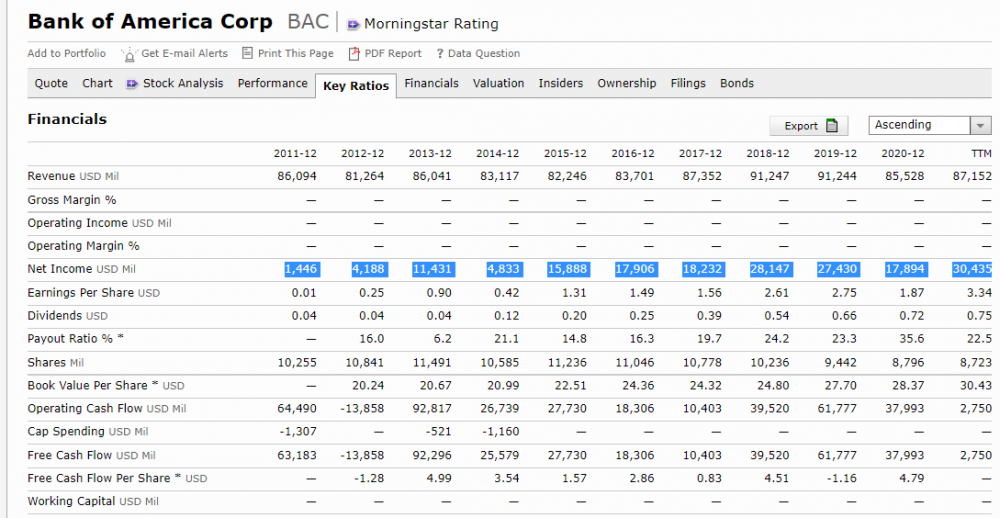The width and height of the screenshot is (1000, 518).
Task: Open the Valuation tab
Action: coord(499,83)
